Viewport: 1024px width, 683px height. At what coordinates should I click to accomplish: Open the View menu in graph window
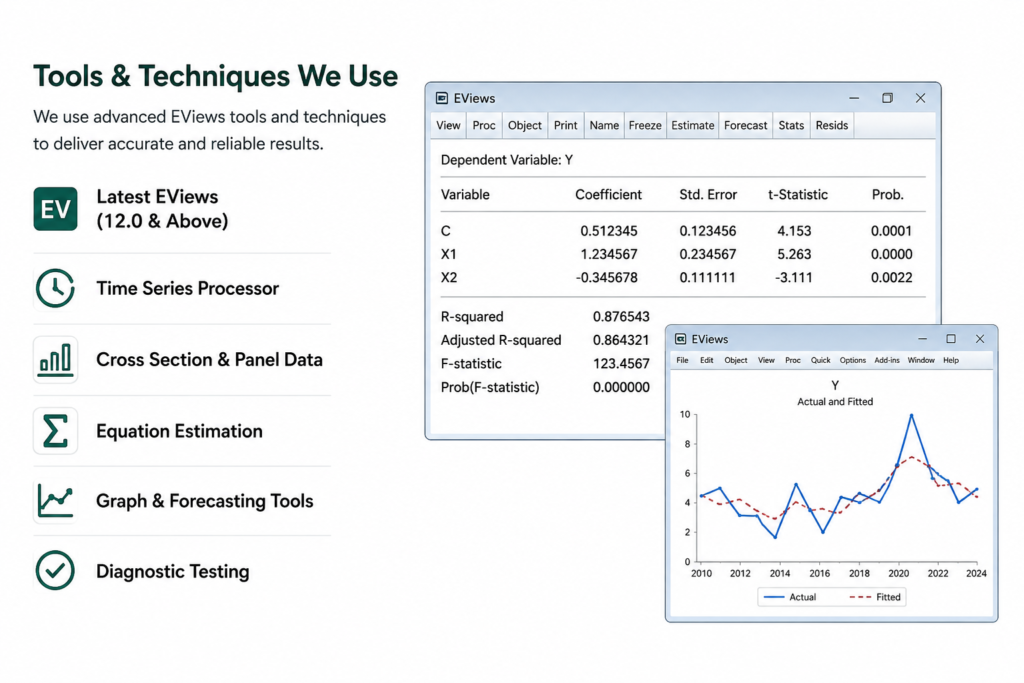point(766,360)
